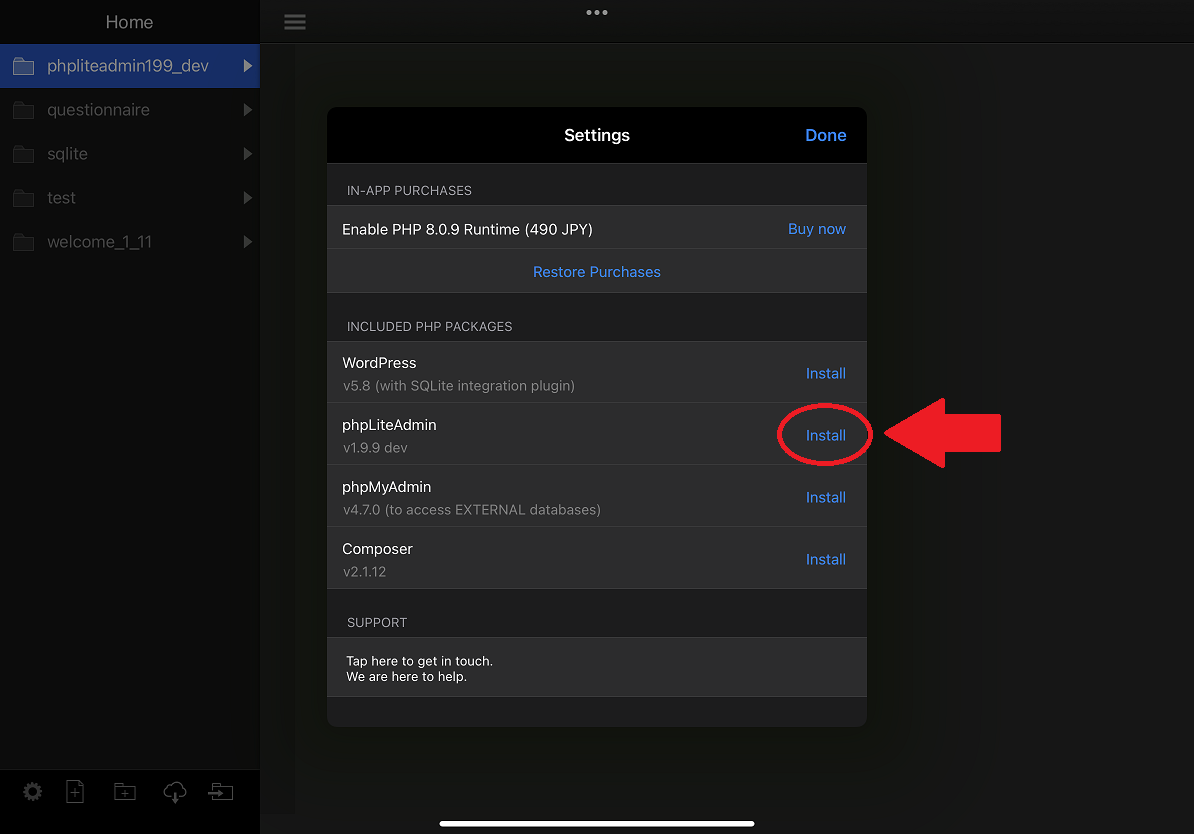Tap the home indicator bar at the bottom
1194x834 pixels.
[597, 823]
